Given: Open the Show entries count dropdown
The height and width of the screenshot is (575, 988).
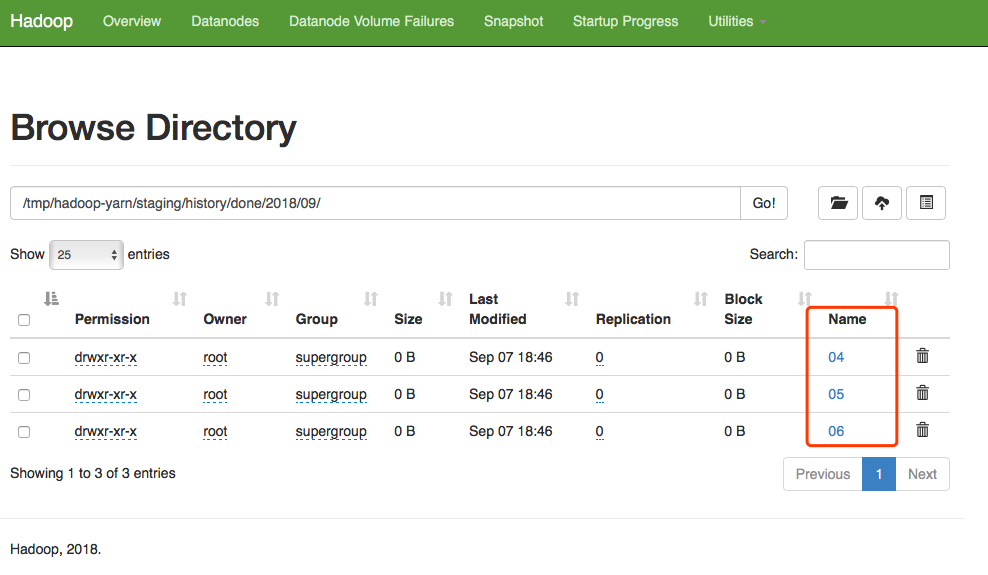Looking at the screenshot, I should click(86, 255).
